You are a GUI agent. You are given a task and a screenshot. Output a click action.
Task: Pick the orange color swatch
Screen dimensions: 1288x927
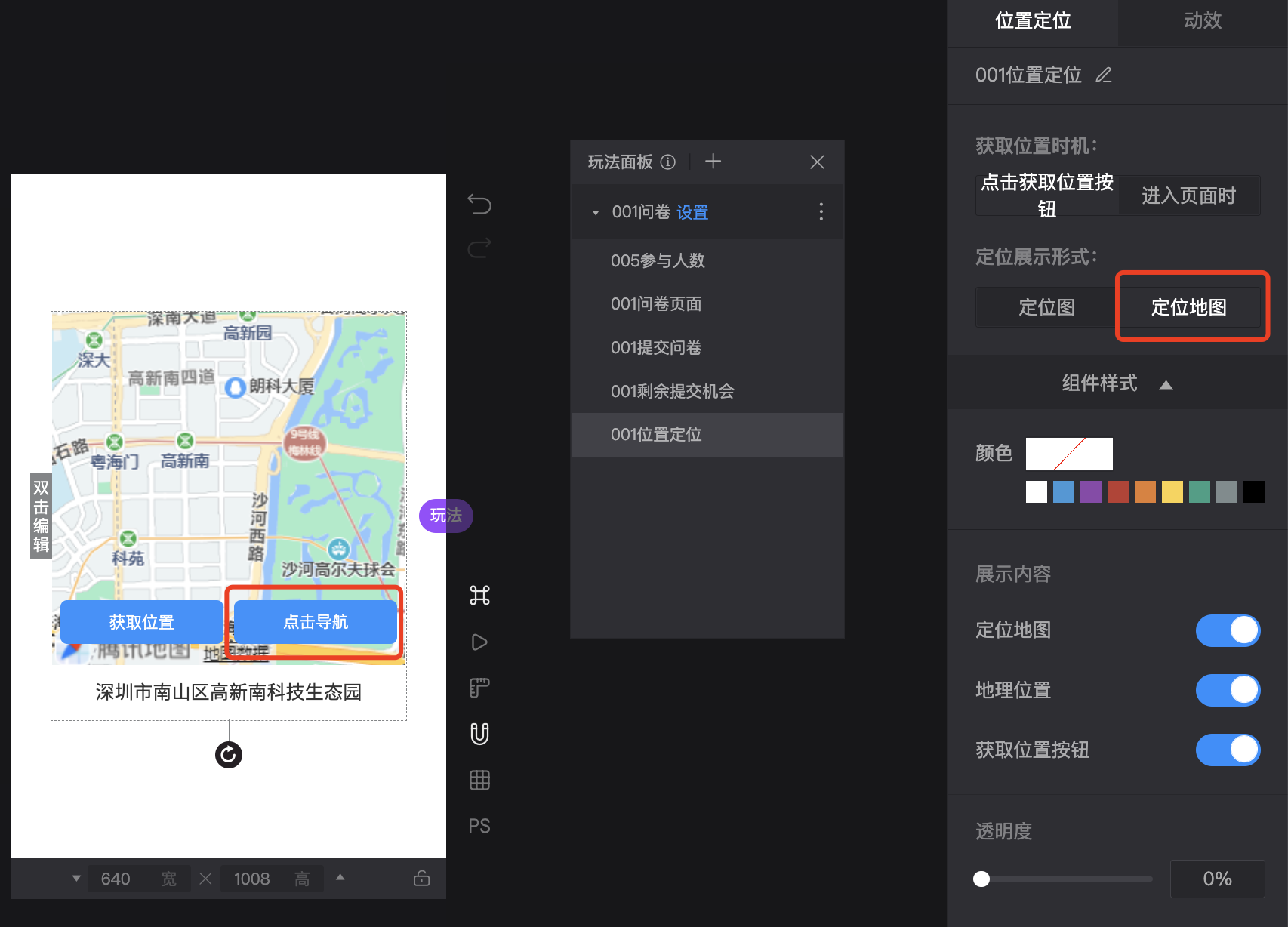pyautogui.click(x=1145, y=491)
